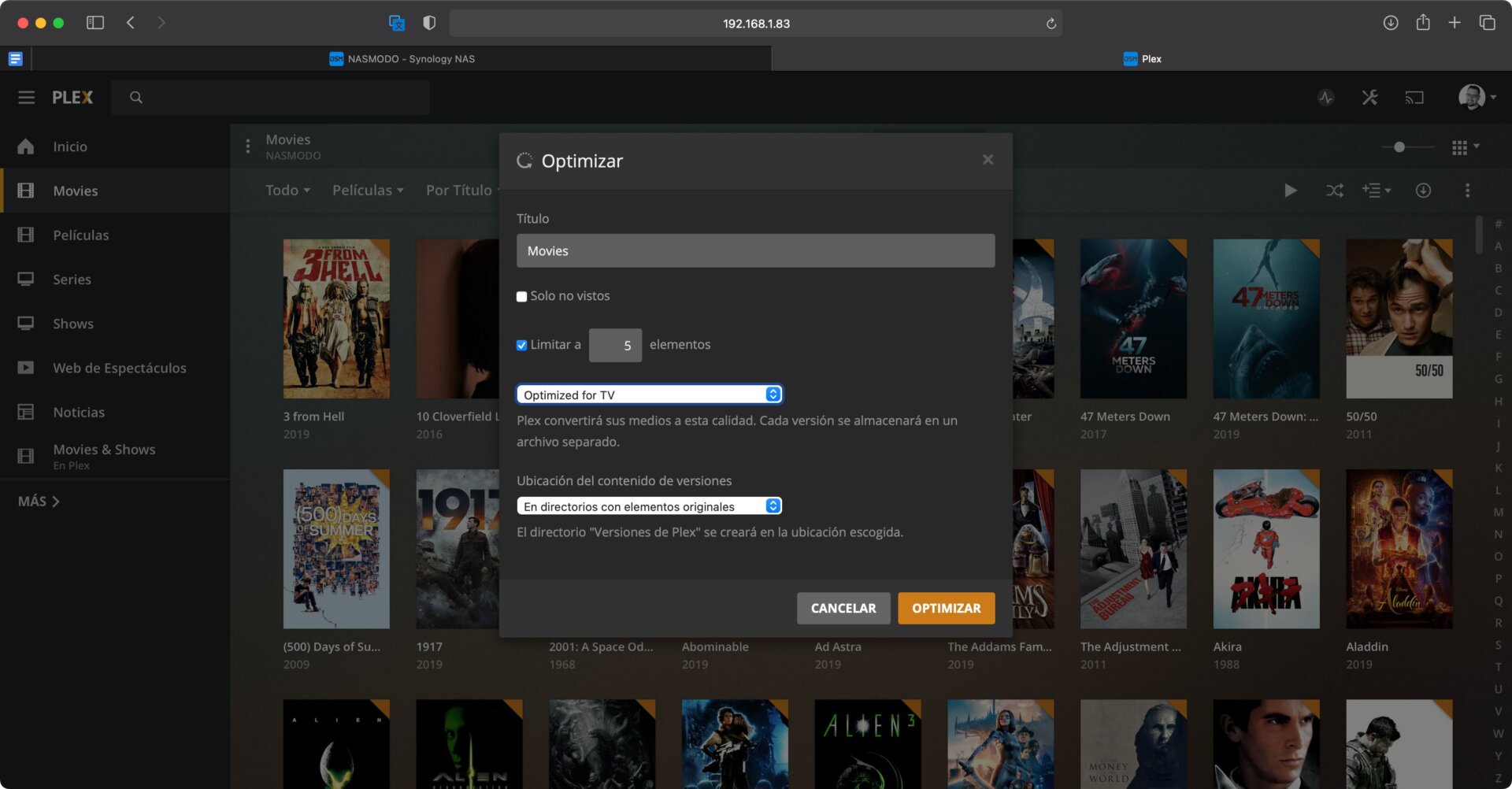1512x789 pixels.
Task: Click the search magnifier icon
Action: pos(135,97)
